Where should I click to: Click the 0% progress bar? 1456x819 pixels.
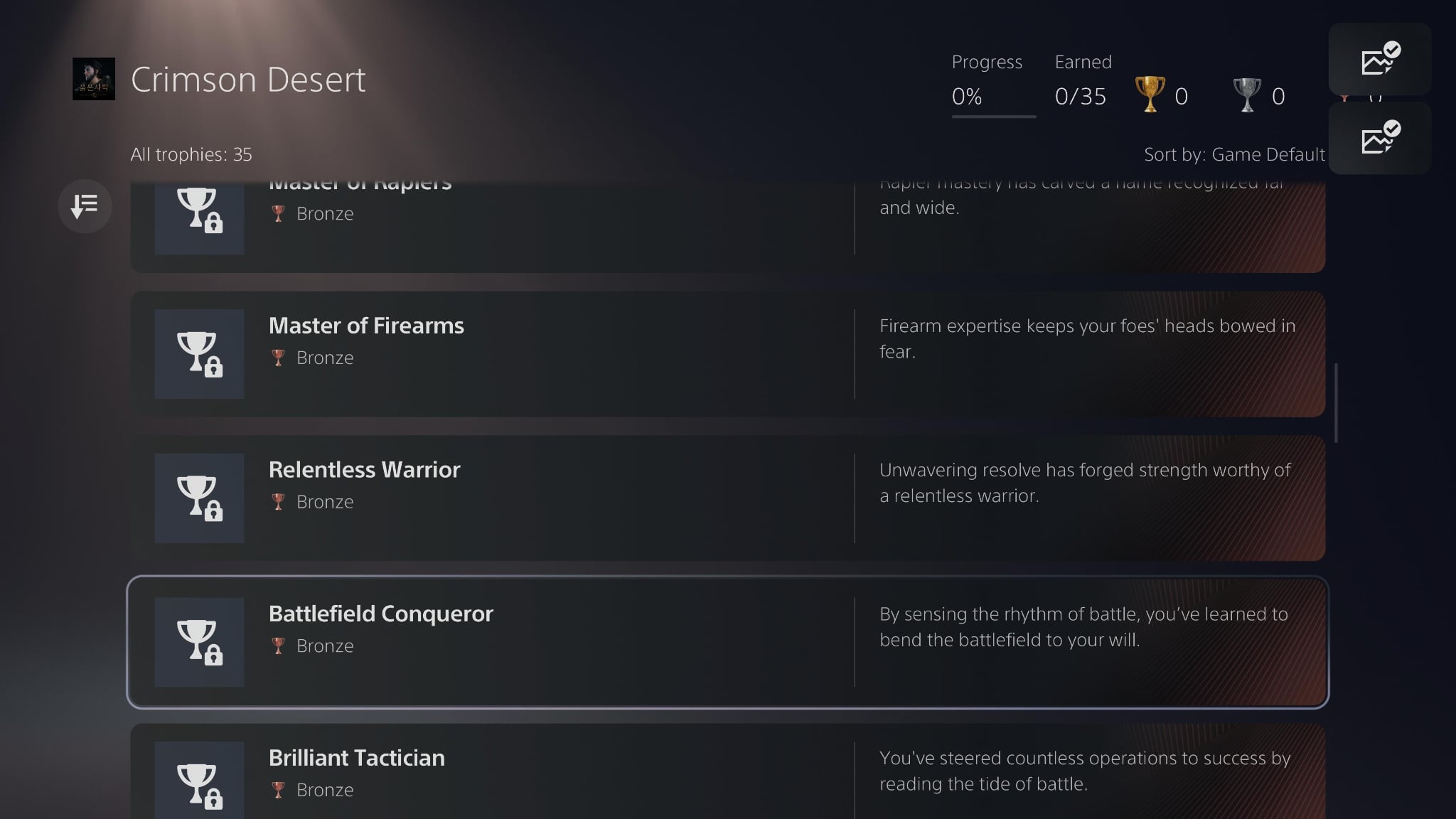(993, 116)
